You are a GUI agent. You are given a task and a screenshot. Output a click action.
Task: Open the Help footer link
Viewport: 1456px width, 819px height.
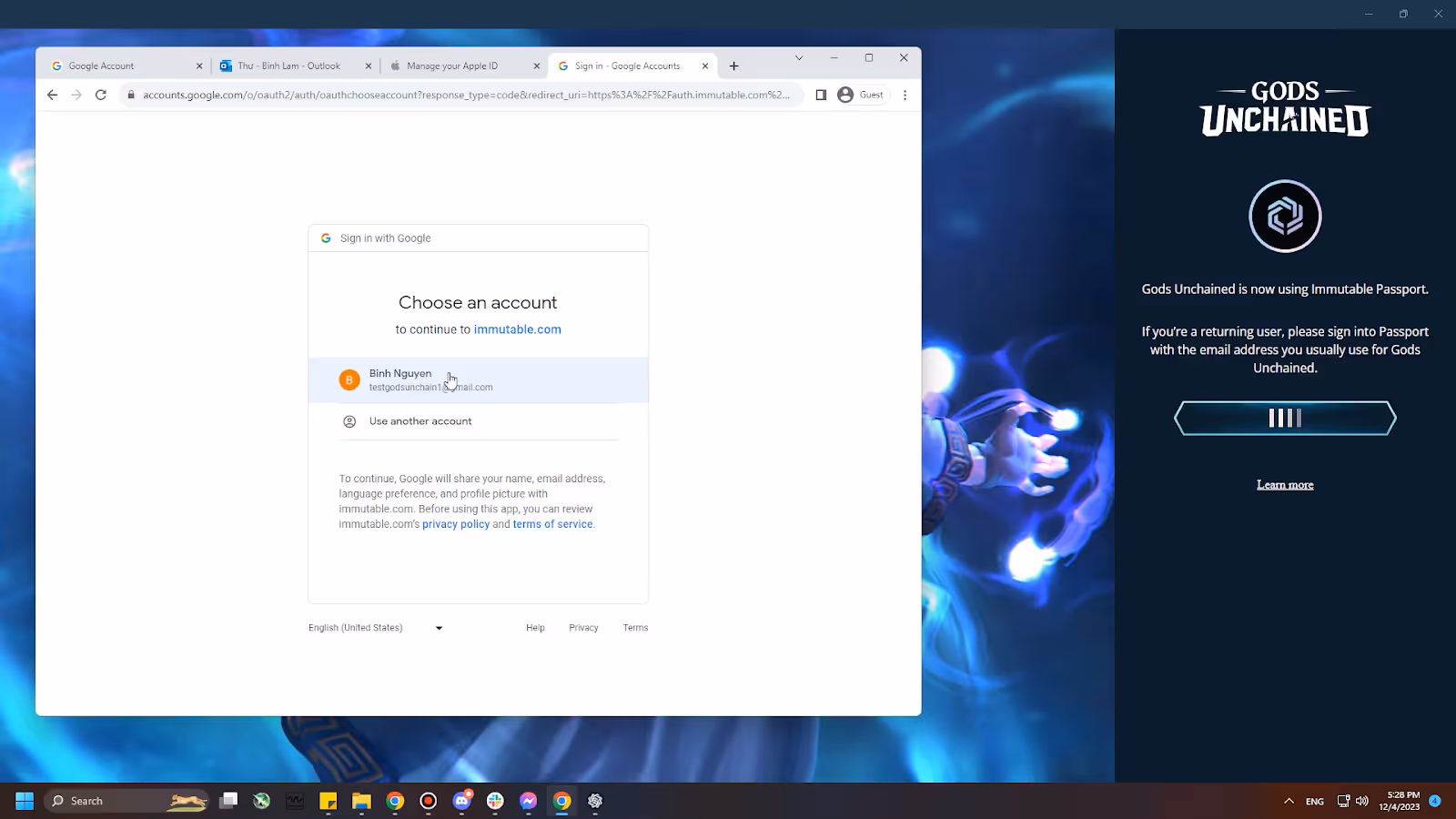pyautogui.click(x=535, y=628)
